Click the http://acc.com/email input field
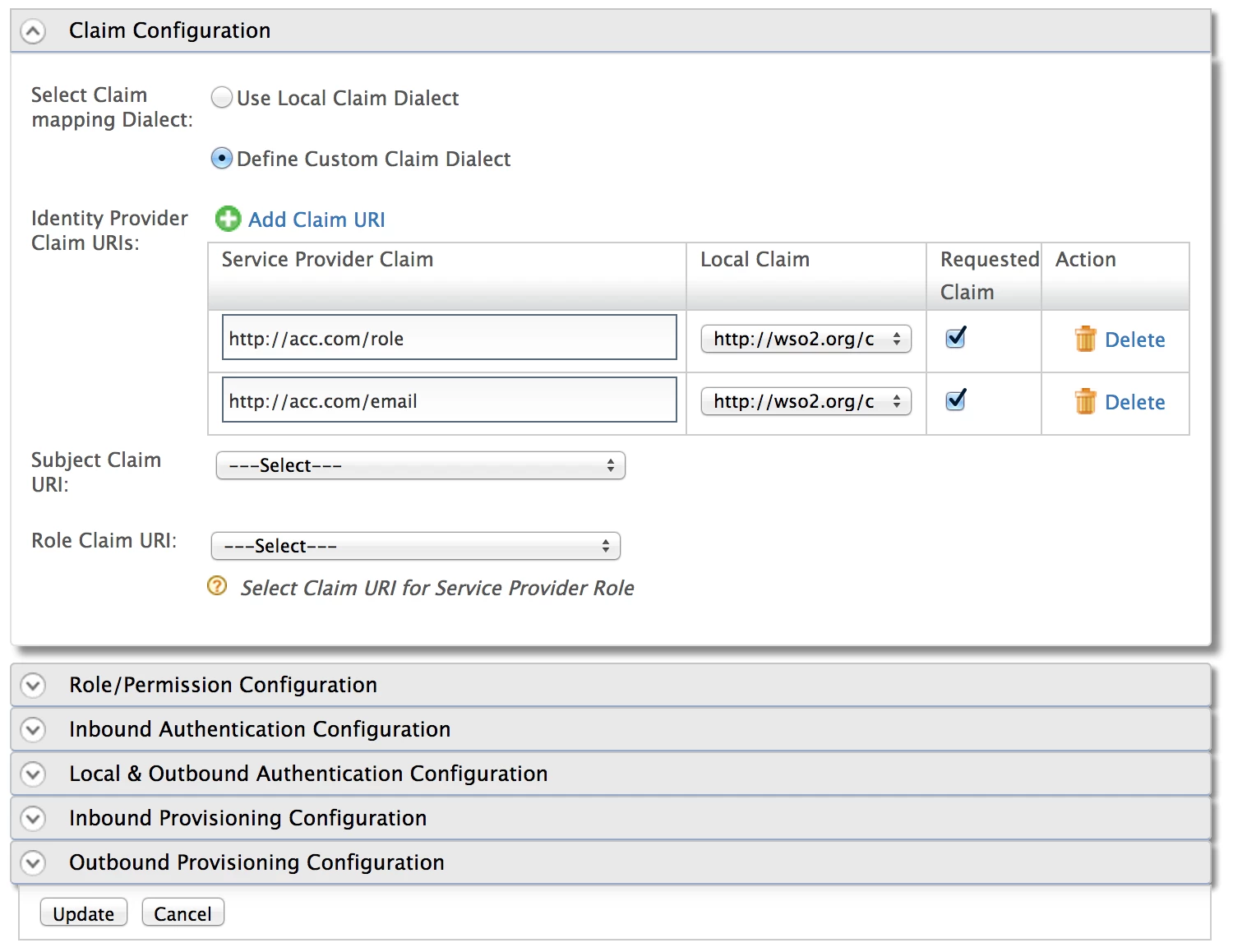The height and width of the screenshot is (952, 1233). point(450,400)
